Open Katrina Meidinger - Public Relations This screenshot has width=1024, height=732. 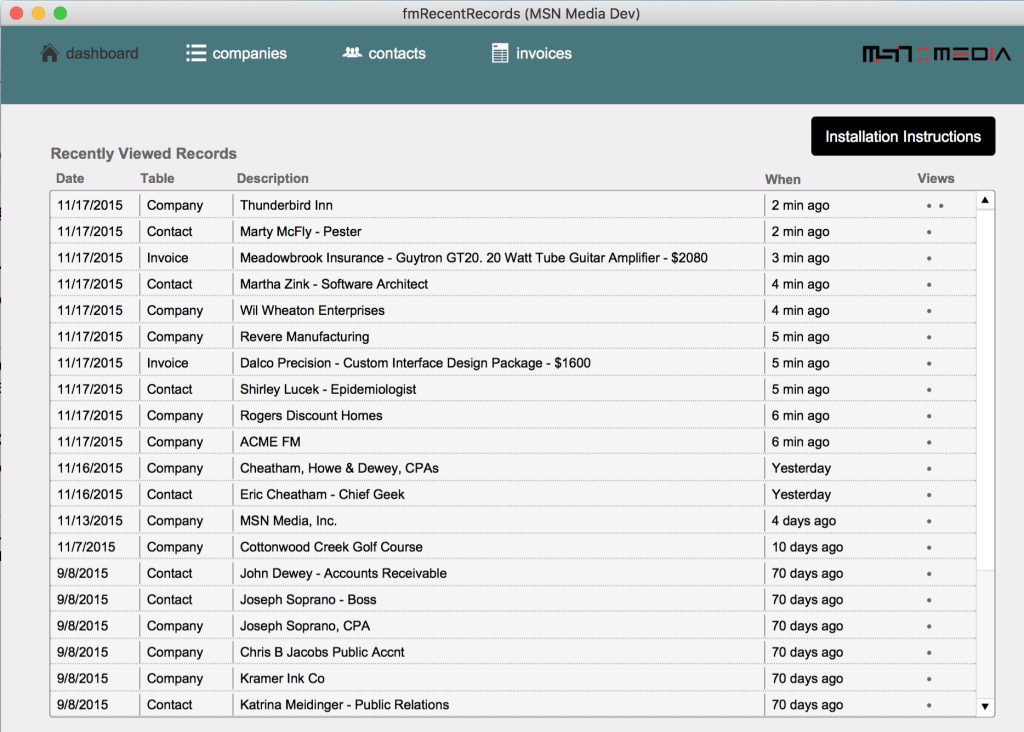tap(513, 705)
